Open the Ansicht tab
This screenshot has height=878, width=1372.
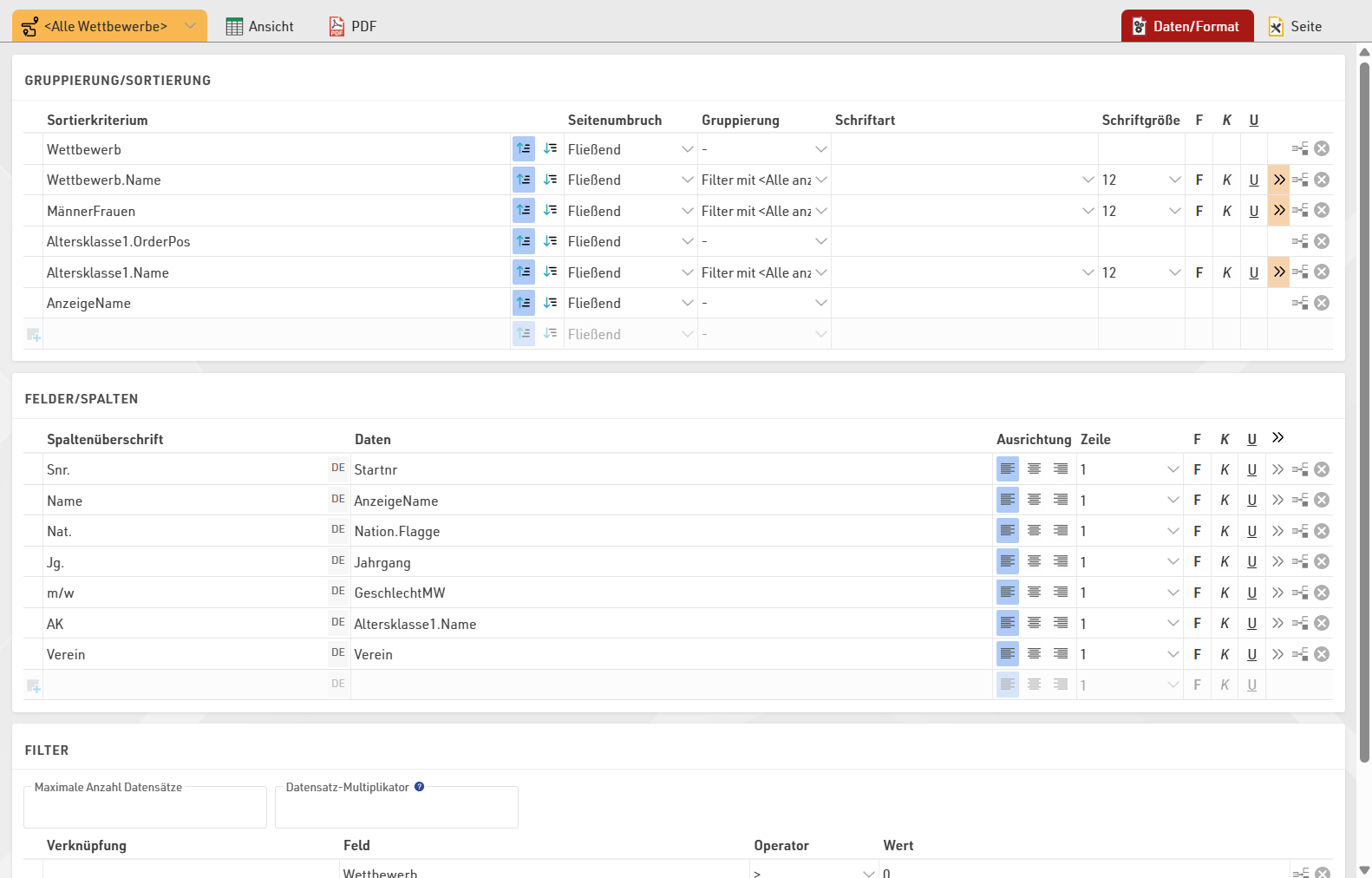(260, 26)
